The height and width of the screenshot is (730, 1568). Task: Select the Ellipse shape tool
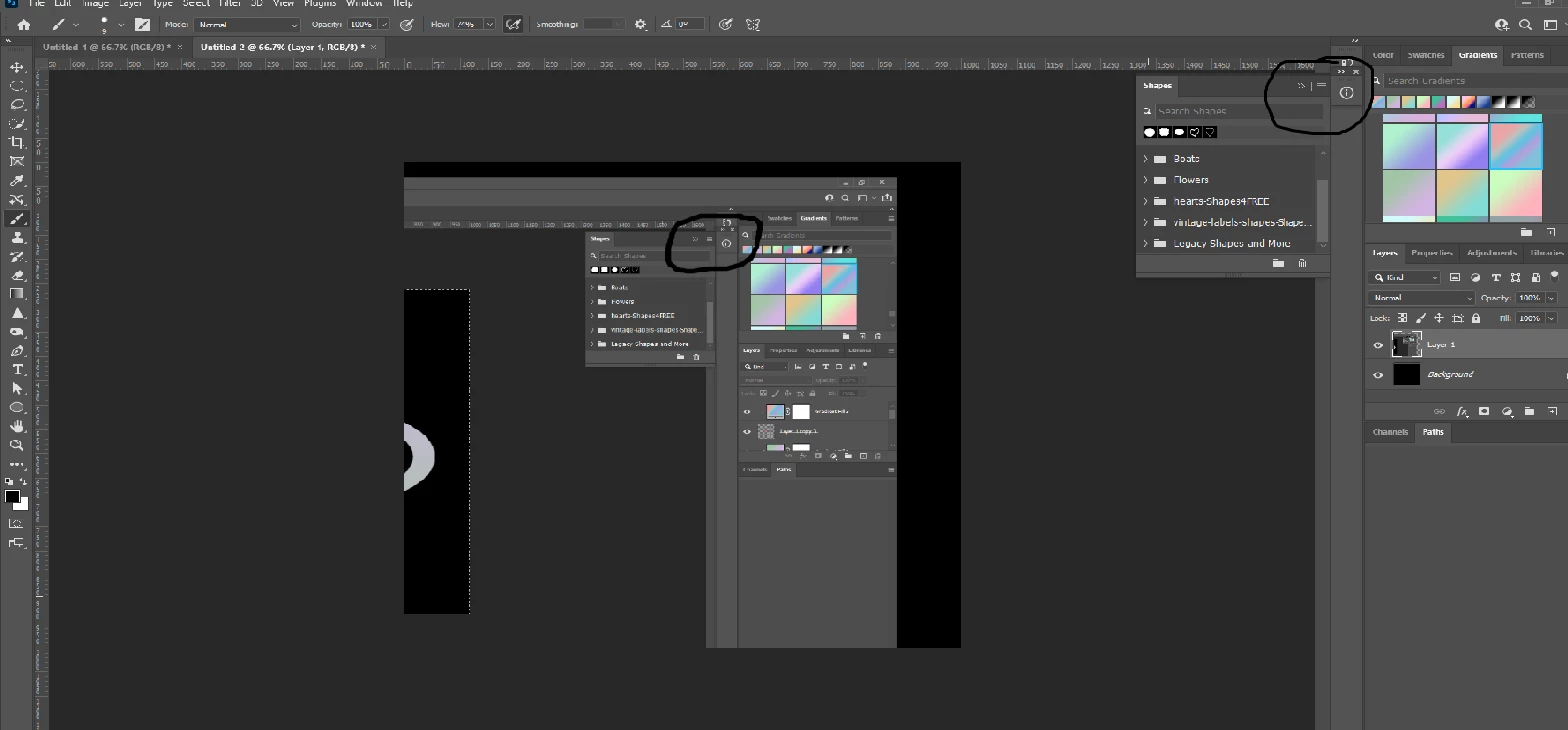pos(17,408)
